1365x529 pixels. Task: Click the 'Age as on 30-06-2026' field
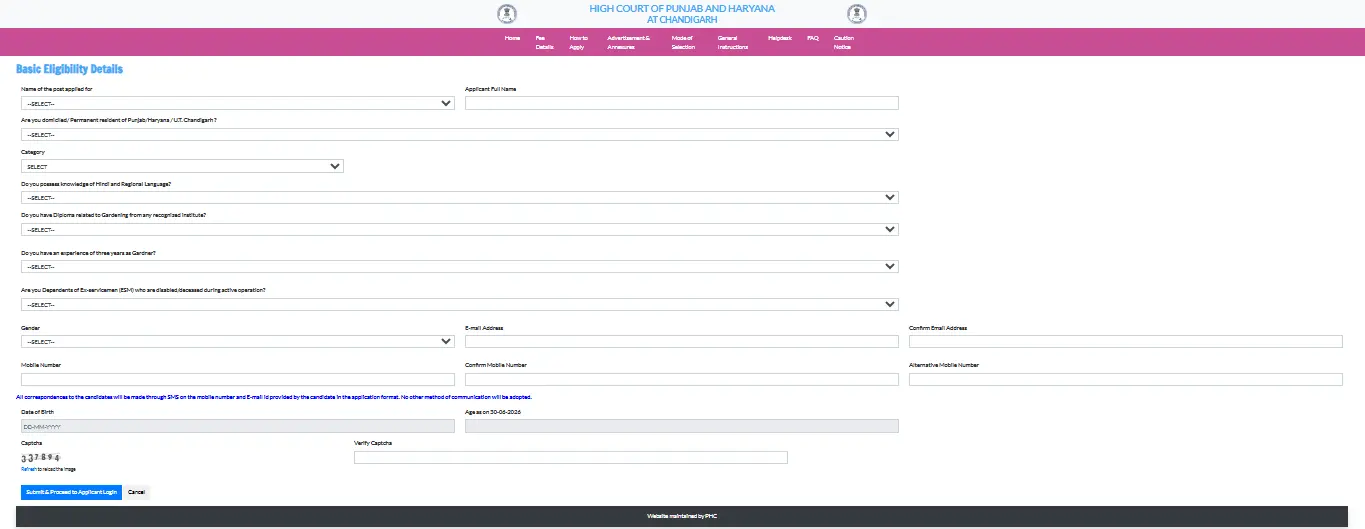tap(682, 426)
